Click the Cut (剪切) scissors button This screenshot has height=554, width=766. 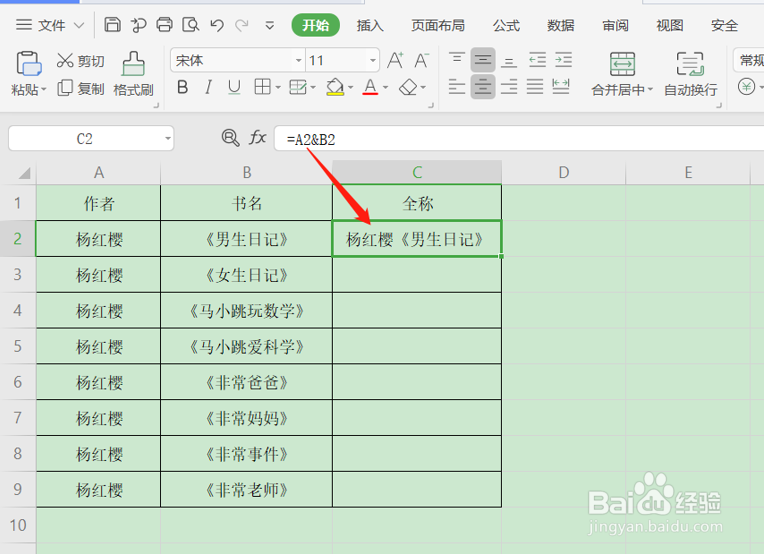[81, 61]
